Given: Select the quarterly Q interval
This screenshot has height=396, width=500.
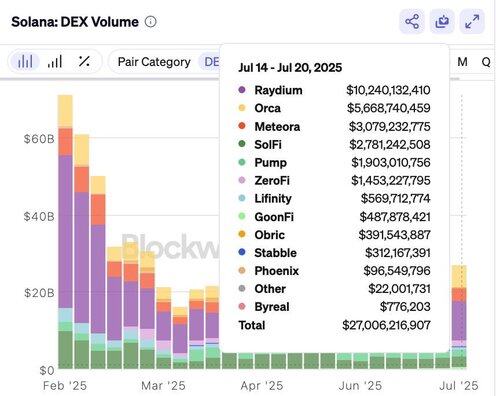Looking at the screenshot, I should click(x=486, y=62).
